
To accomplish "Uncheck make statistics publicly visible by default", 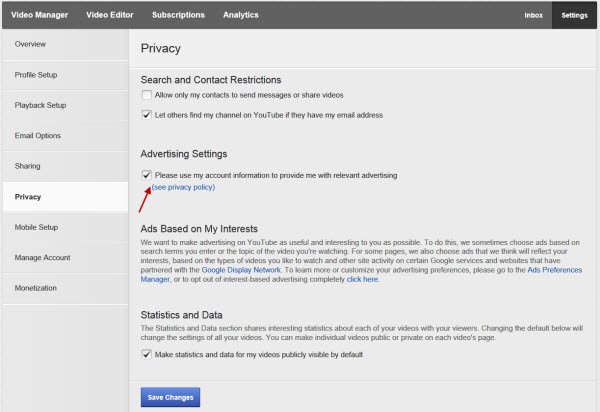I will (147, 354).
